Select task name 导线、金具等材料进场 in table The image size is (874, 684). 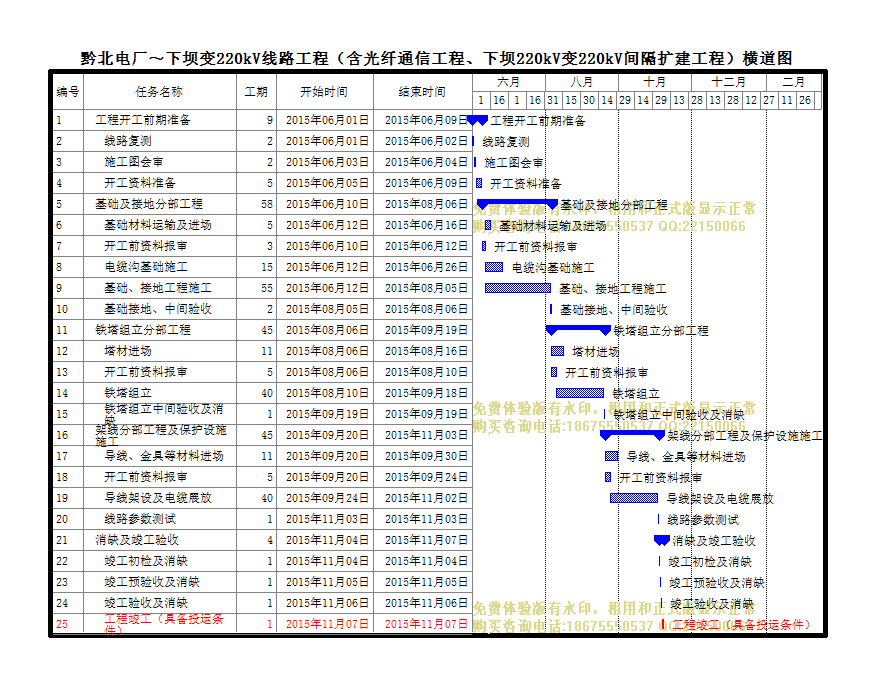coord(164,456)
